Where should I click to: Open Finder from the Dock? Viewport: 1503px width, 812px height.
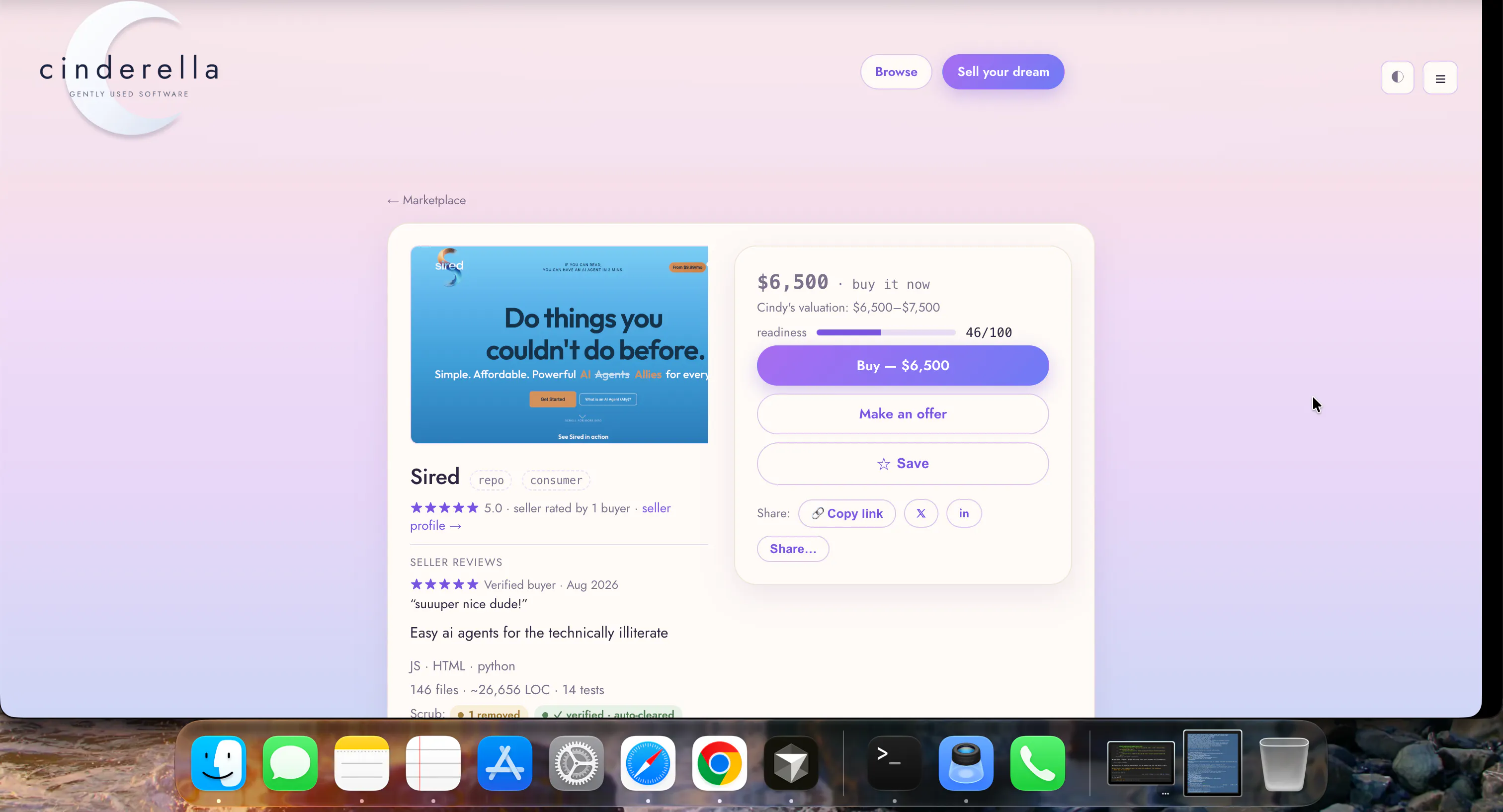218,763
